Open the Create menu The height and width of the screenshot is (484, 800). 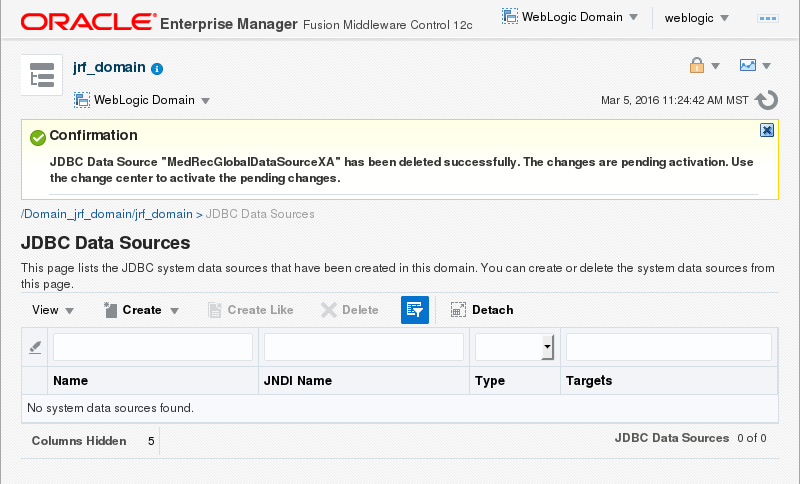click(x=141, y=310)
